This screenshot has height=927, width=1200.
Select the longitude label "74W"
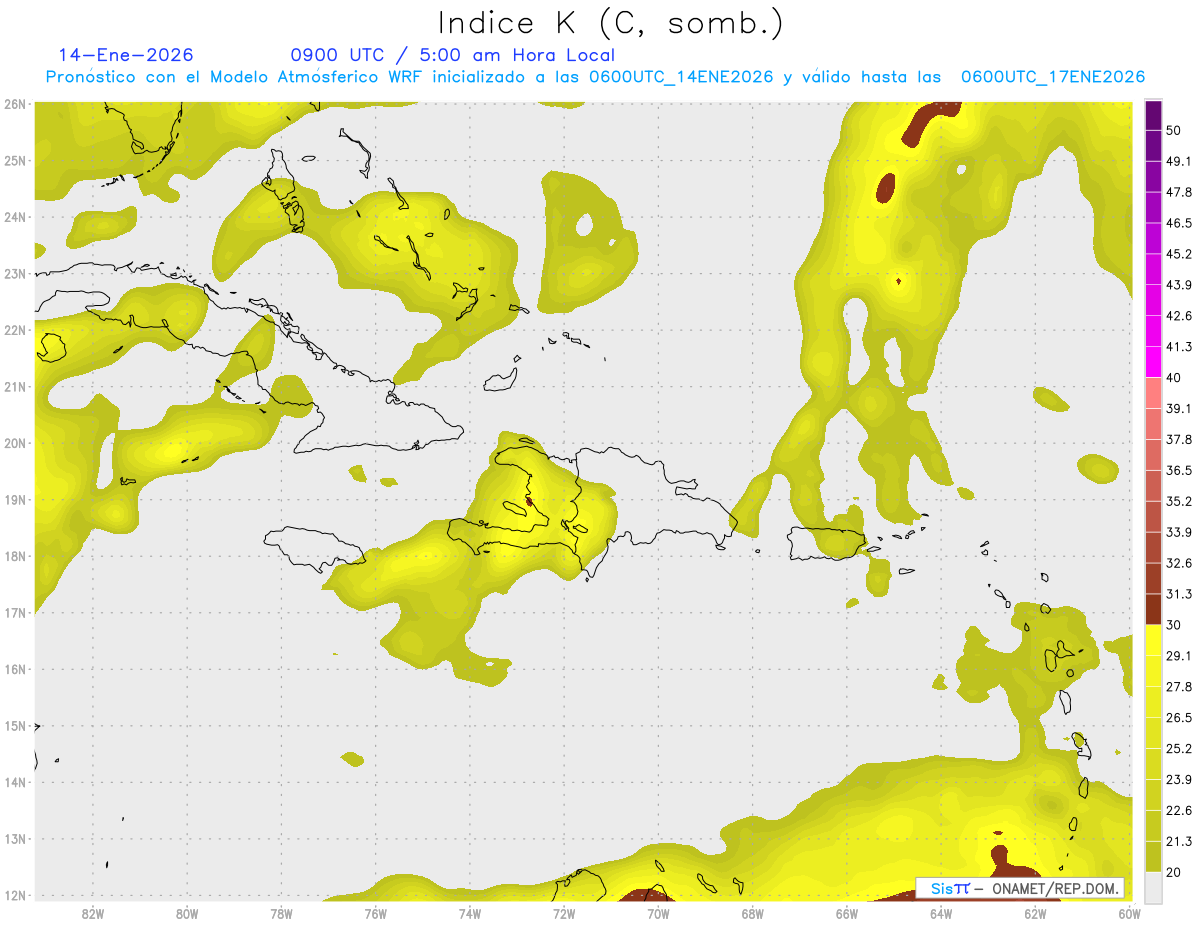pos(469,913)
